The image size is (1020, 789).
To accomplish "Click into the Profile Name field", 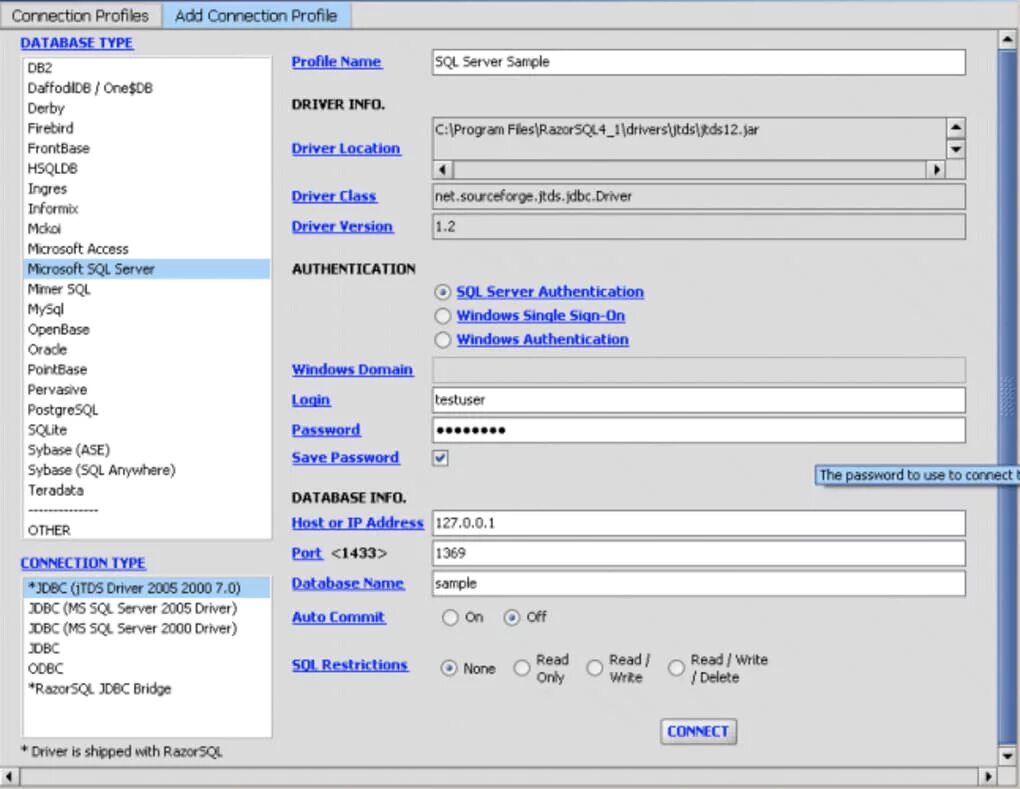I will 699,62.
